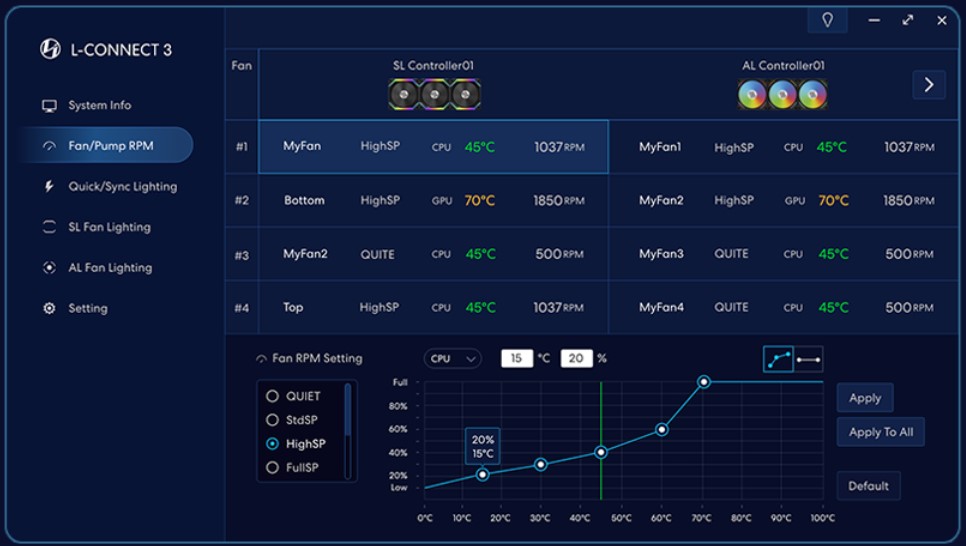The image size is (966, 546).
Task: Select SL row #2 Bottom
Action: [434, 200]
